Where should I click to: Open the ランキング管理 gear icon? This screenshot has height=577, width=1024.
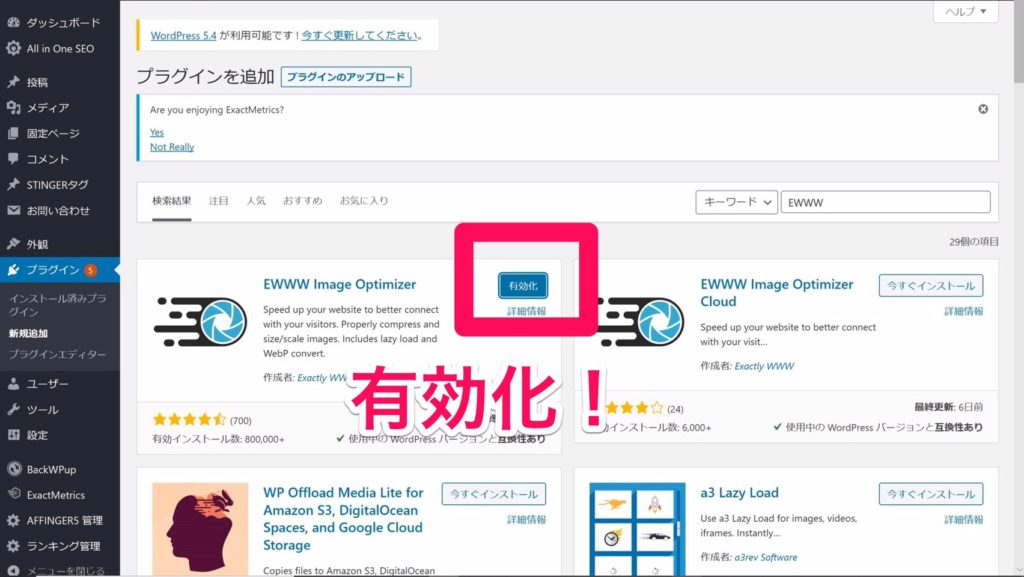pos(13,546)
